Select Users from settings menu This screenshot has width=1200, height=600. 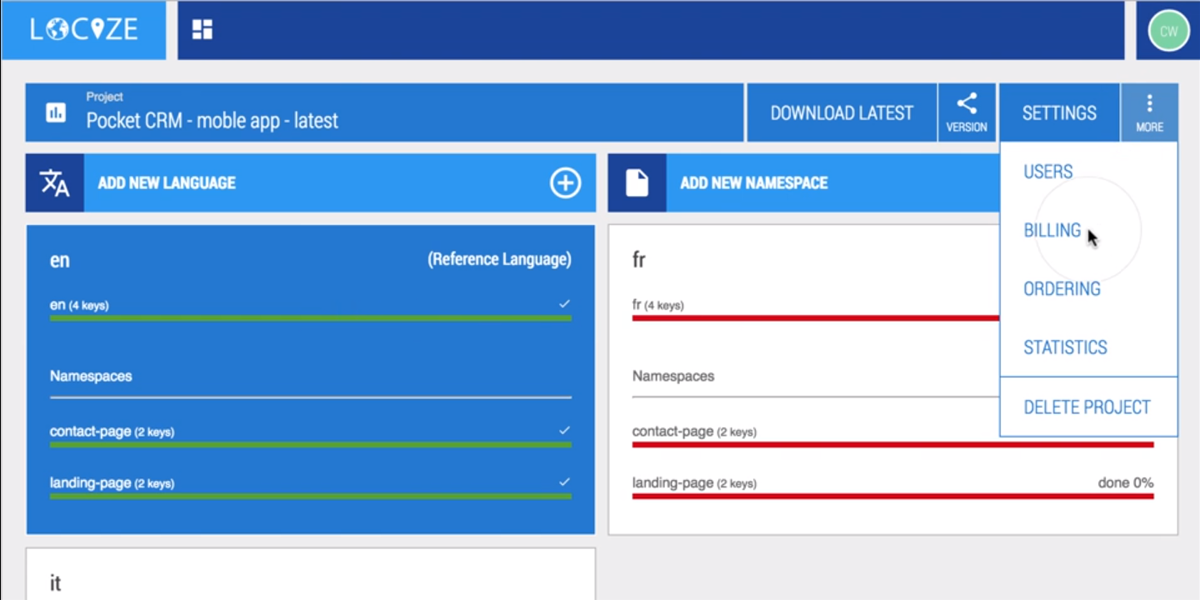coord(1048,172)
